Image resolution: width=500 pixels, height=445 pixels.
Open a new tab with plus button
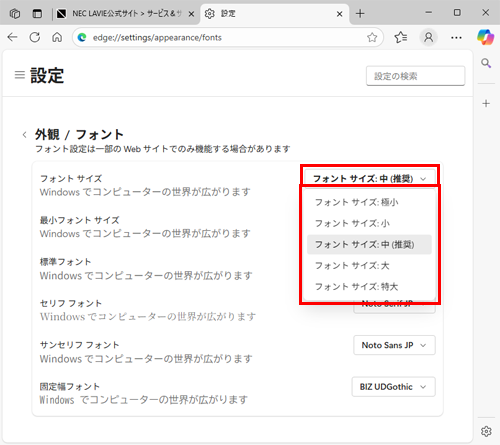tap(360, 14)
